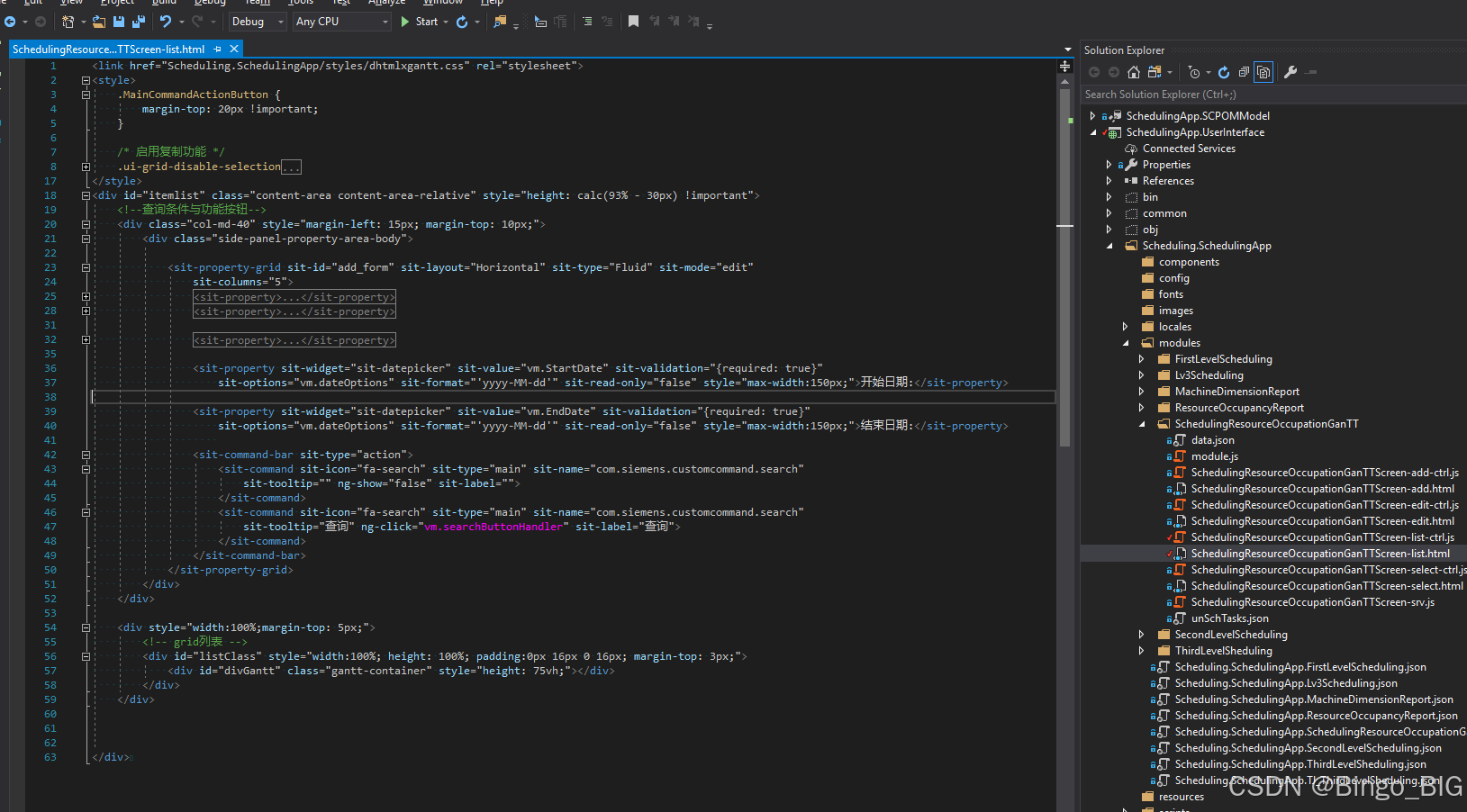Select the MachineDimensionReport folder
Image resolution: width=1467 pixels, height=812 pixels.
click(1236, 392)
